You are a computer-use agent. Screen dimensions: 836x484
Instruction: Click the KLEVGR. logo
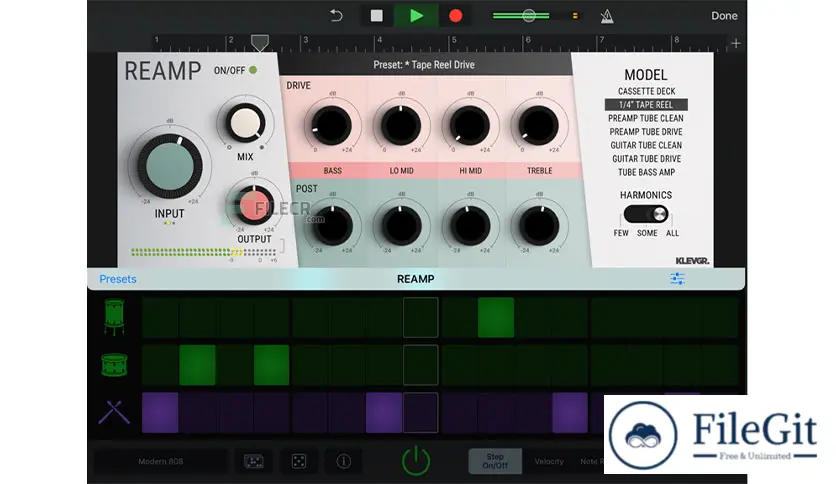(x=692, y=261)
